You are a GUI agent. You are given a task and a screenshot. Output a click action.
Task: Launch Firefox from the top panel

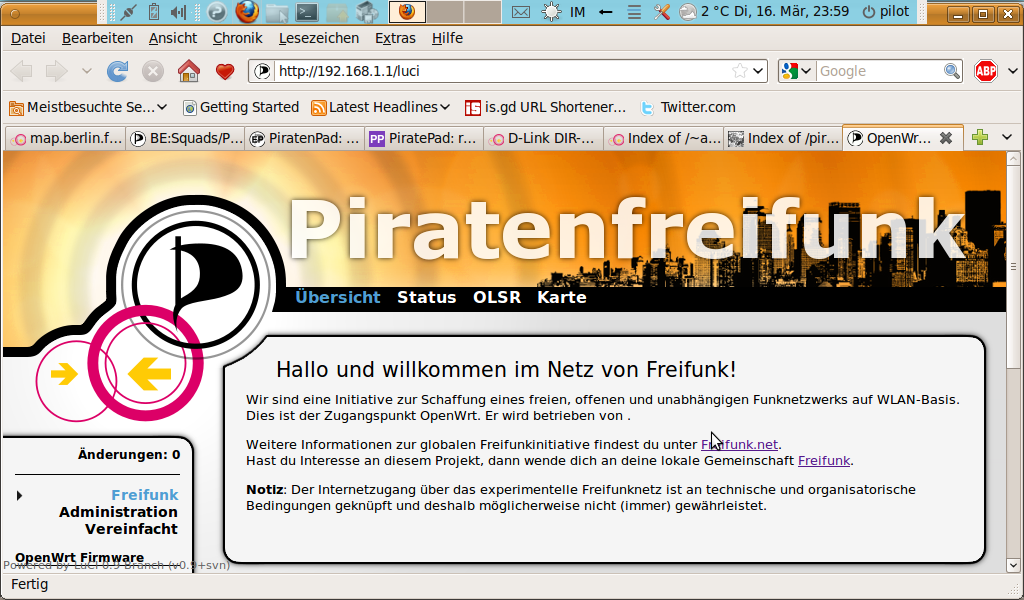tap(247, 12)
